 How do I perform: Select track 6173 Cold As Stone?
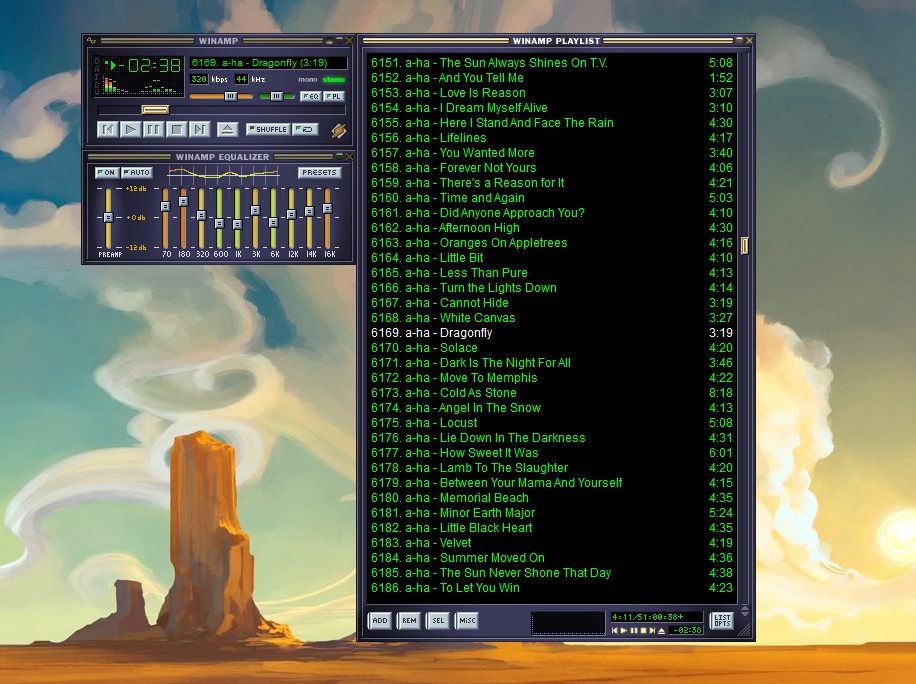click(551, 393)
